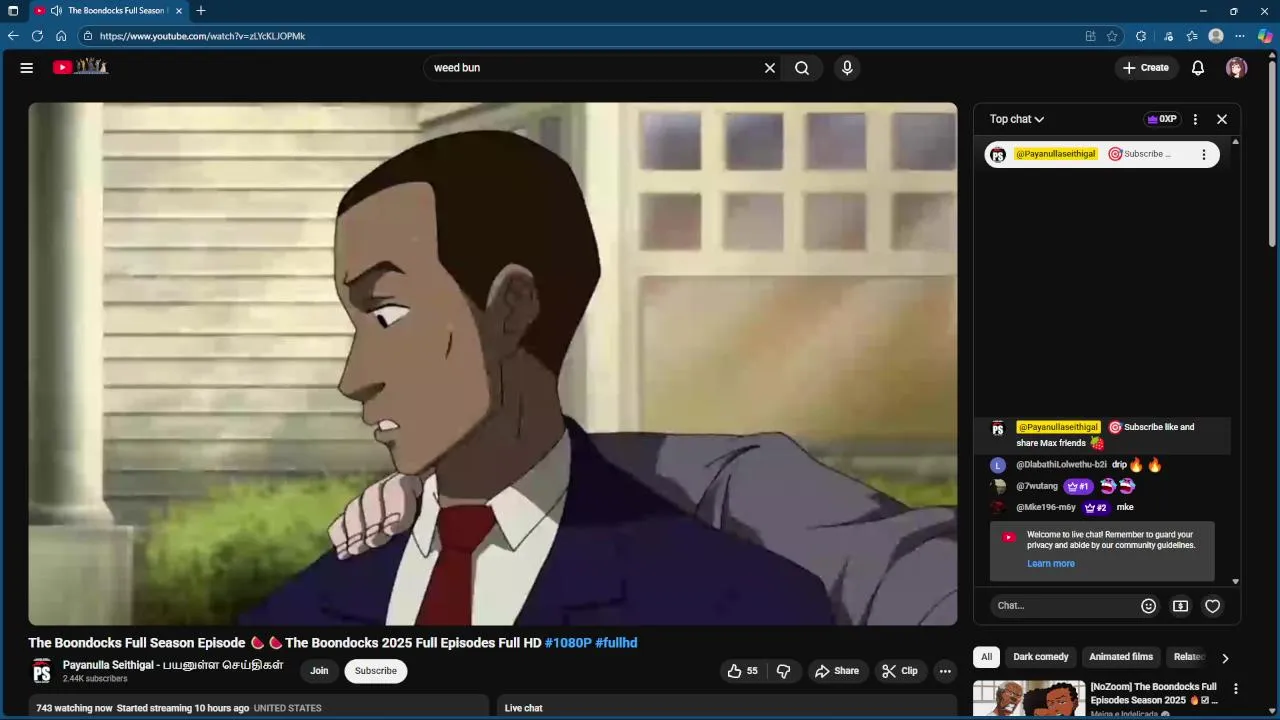Join the Payanulla Seithigal channel

click(319, 671)
